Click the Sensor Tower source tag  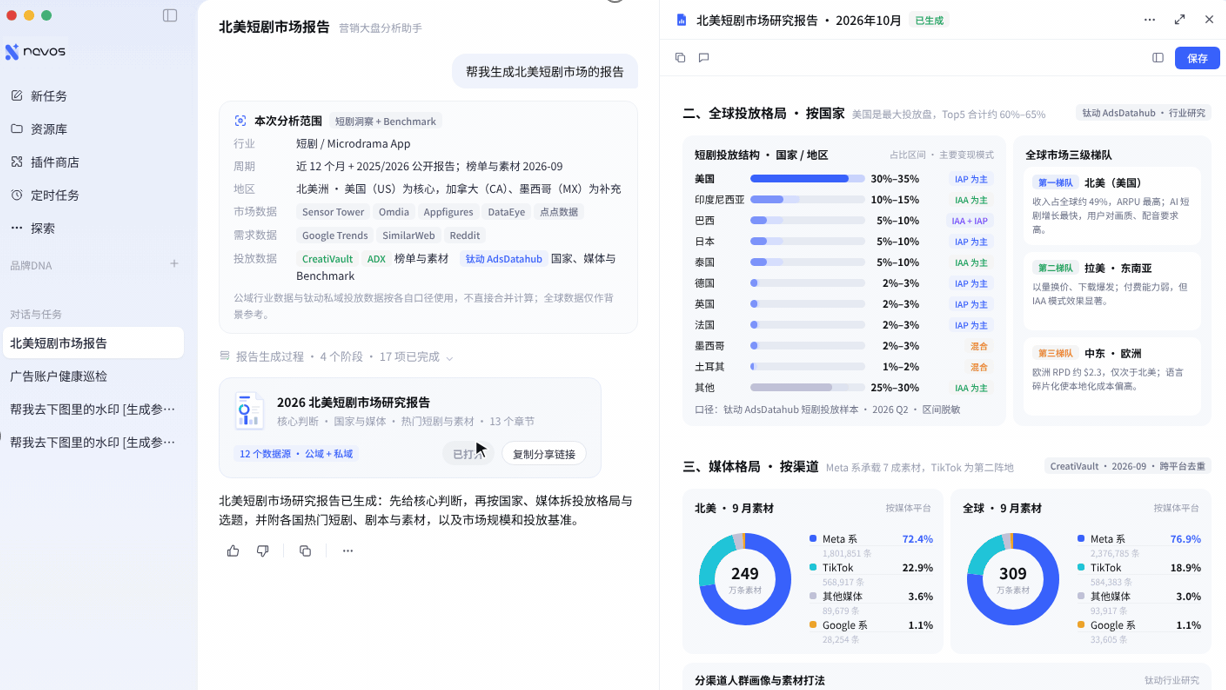(x=333, y=212)
